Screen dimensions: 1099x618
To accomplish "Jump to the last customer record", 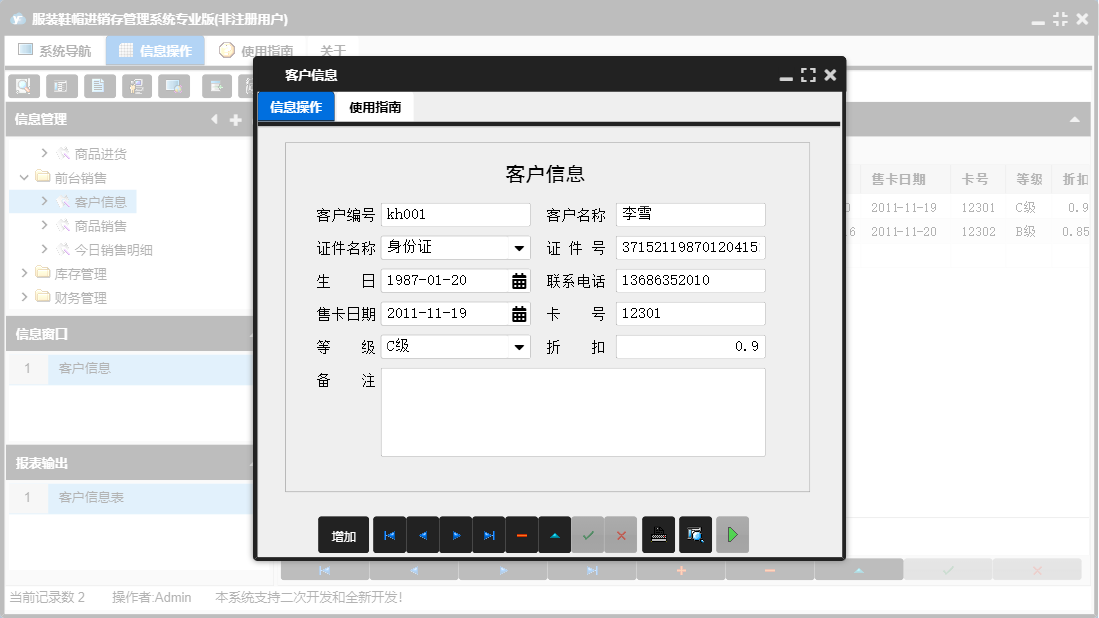I will [x=488, y=535].
